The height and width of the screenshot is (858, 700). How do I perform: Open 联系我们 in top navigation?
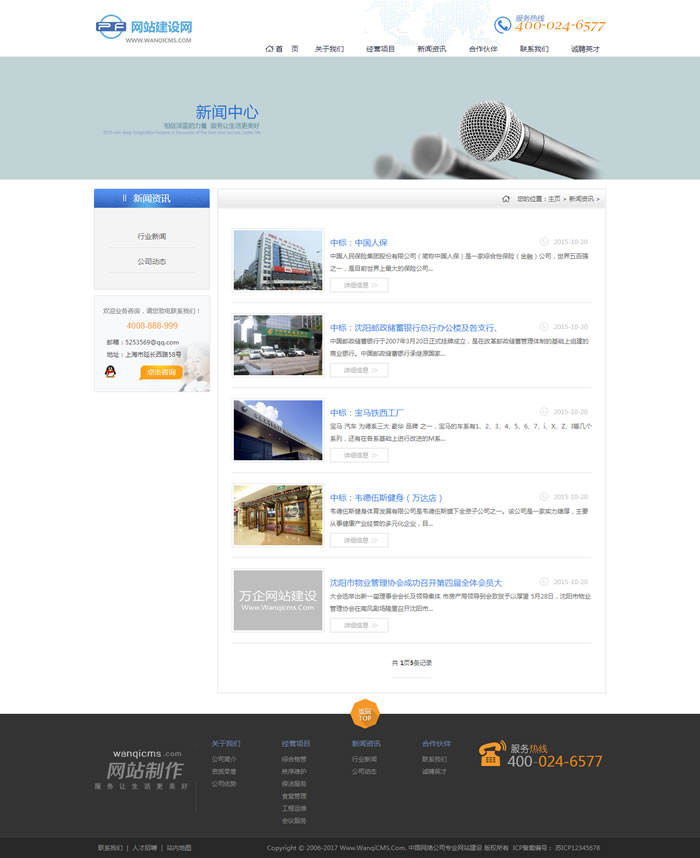click(x=534, y=49)
